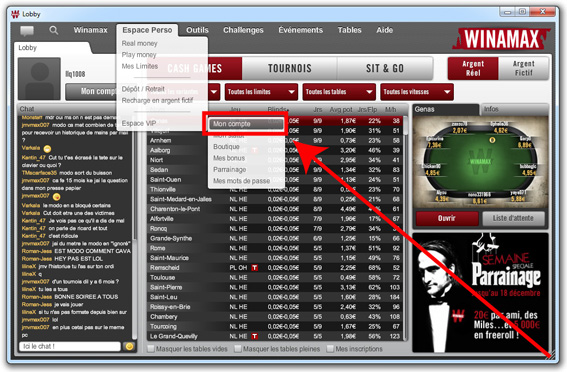Expand Toutes les tables dropdown

click(339, 92)
